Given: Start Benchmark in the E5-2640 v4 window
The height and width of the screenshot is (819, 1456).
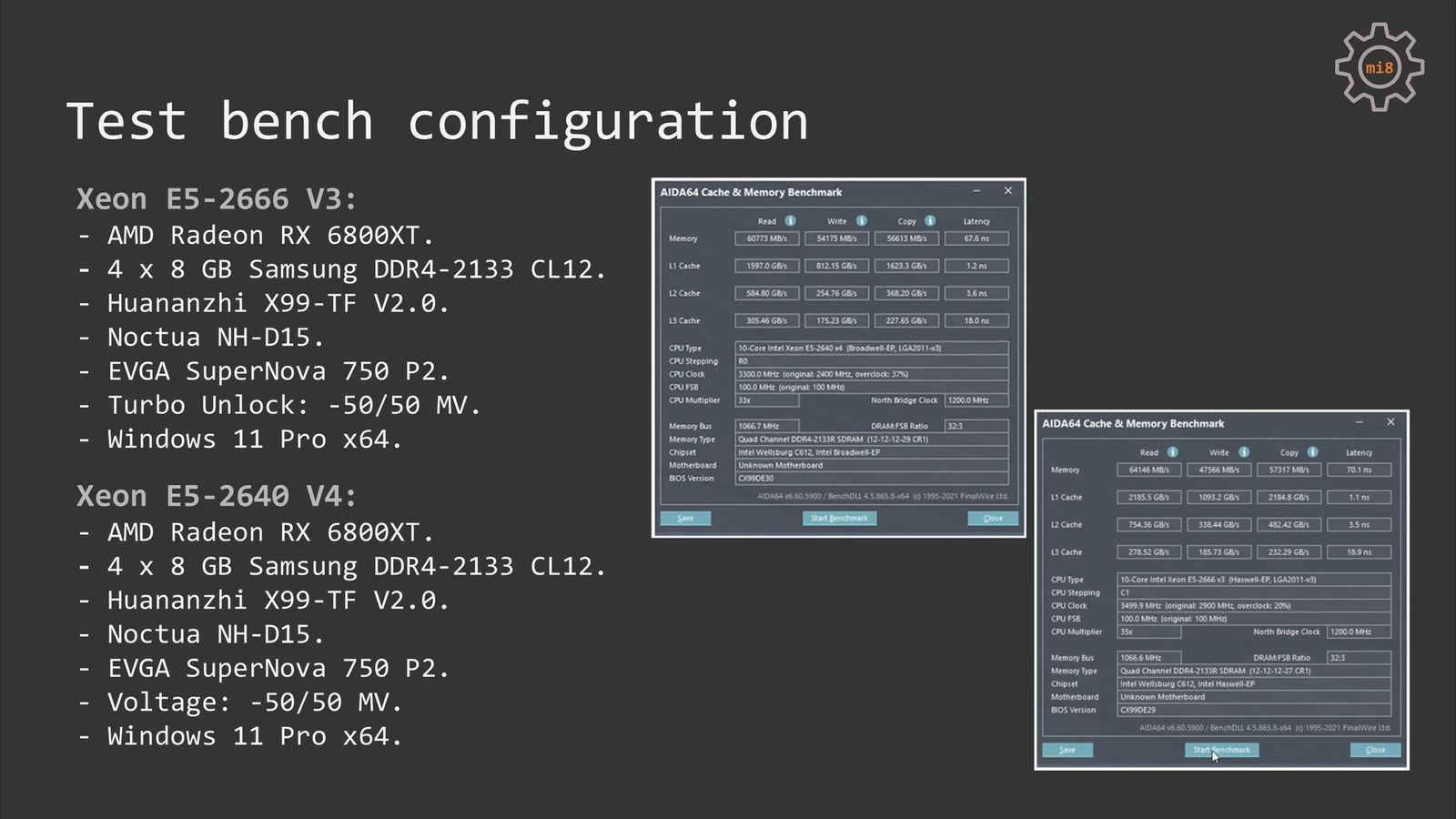Looking at the screenshot, I should click(839, 519).
